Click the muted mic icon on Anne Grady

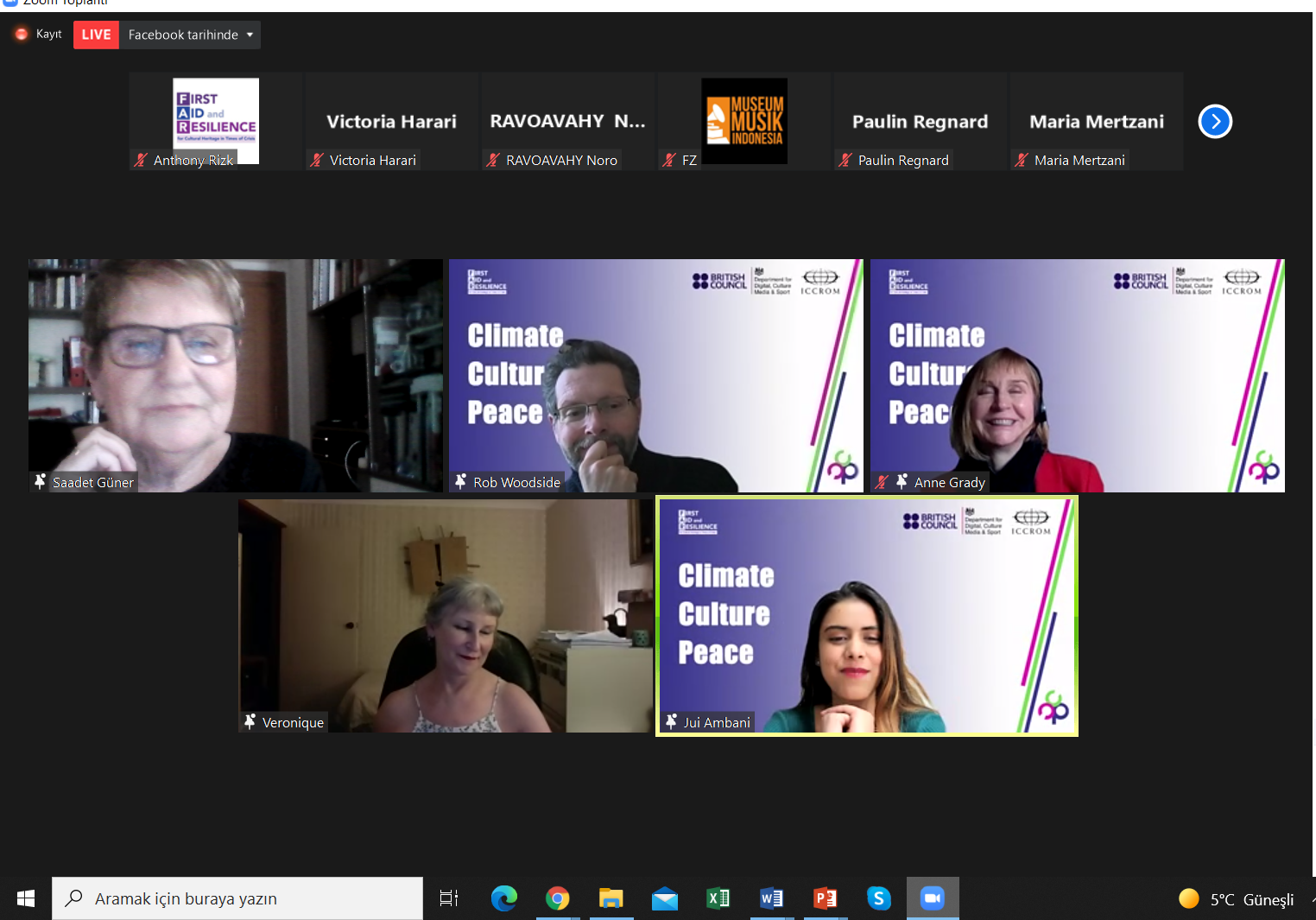881,482
